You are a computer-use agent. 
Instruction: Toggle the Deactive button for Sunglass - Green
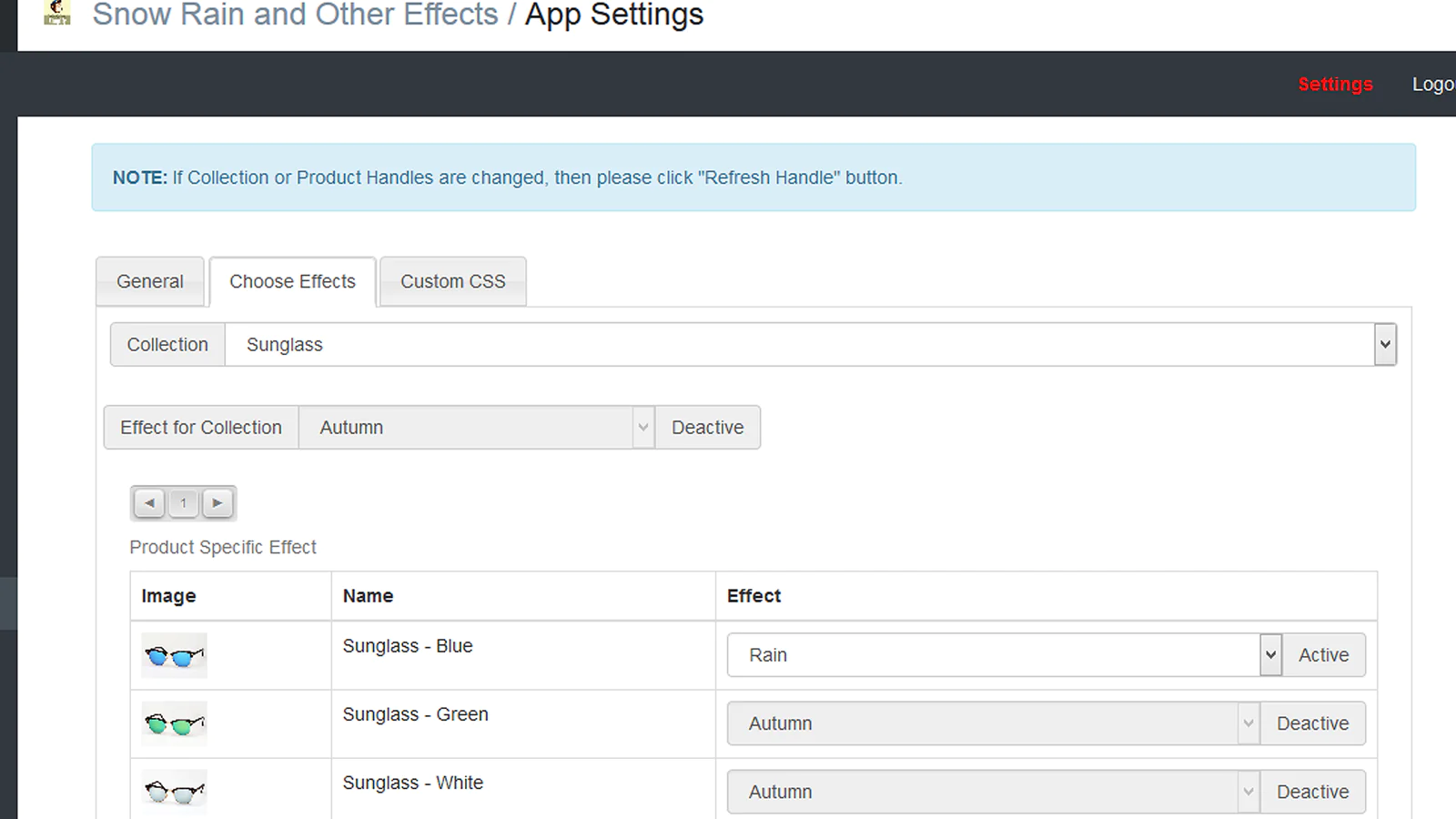[x=1312, y=723]
